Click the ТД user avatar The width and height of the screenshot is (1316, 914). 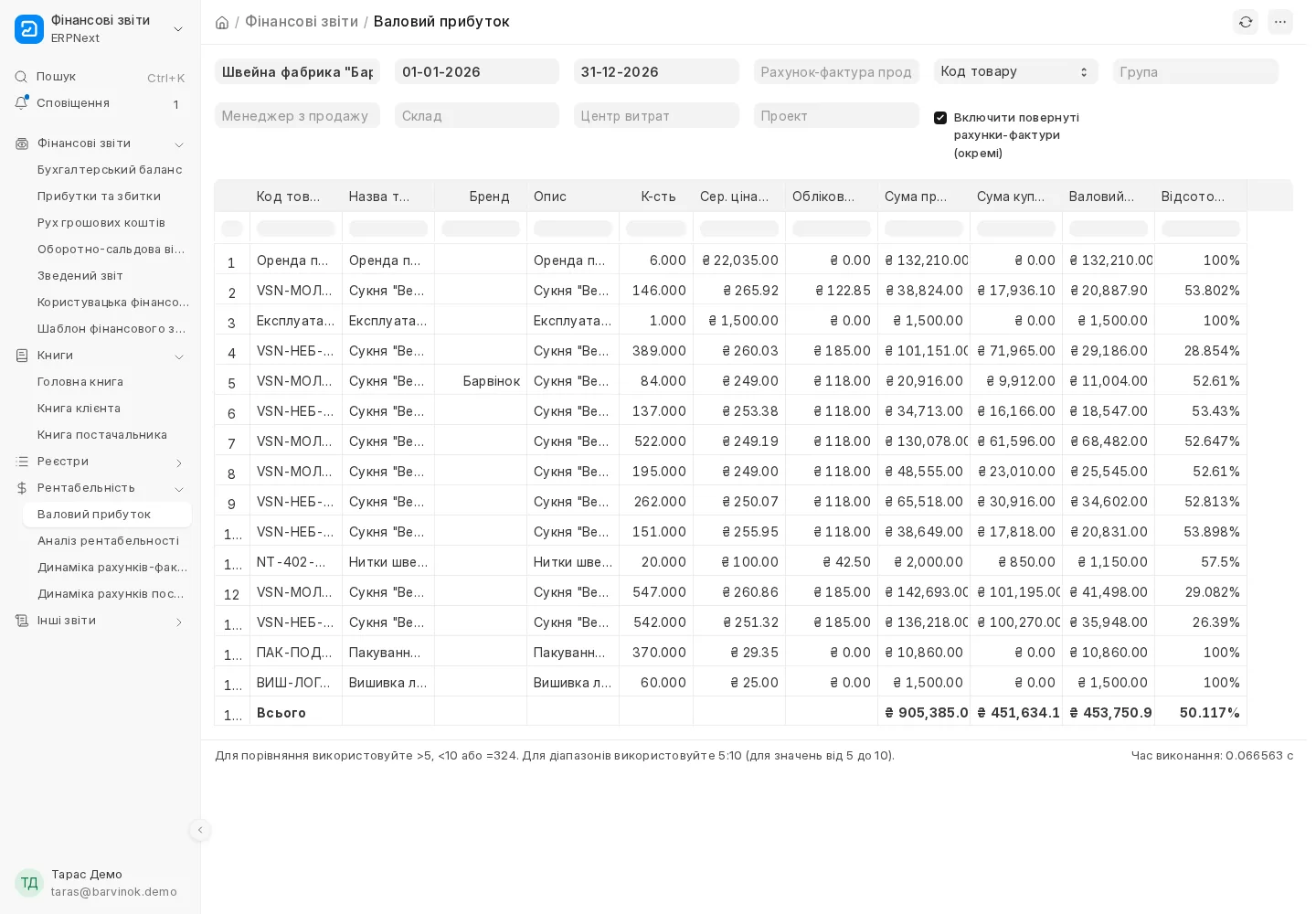[29, 883]
